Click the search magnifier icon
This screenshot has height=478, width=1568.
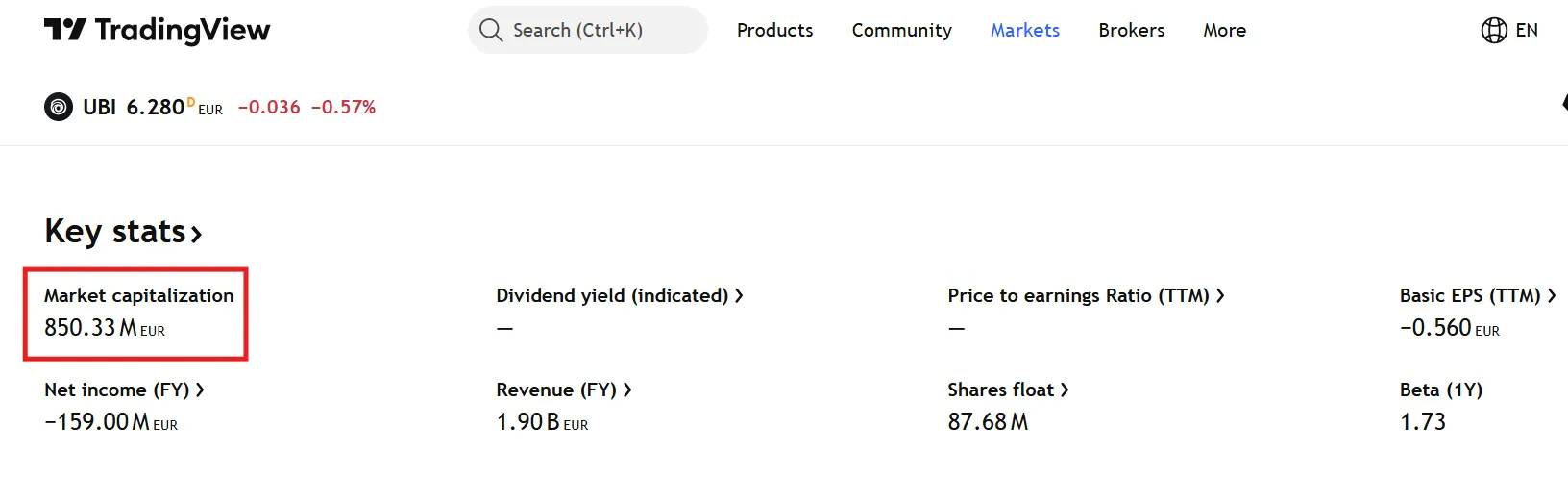[491, 30]
